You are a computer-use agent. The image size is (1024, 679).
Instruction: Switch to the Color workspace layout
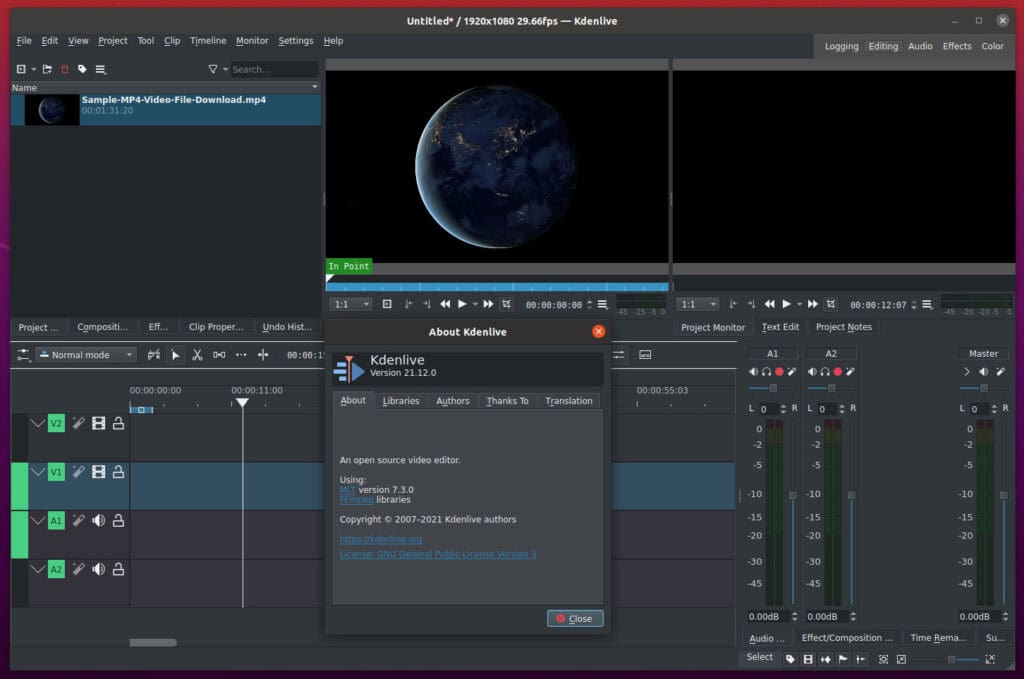point(993,46)
